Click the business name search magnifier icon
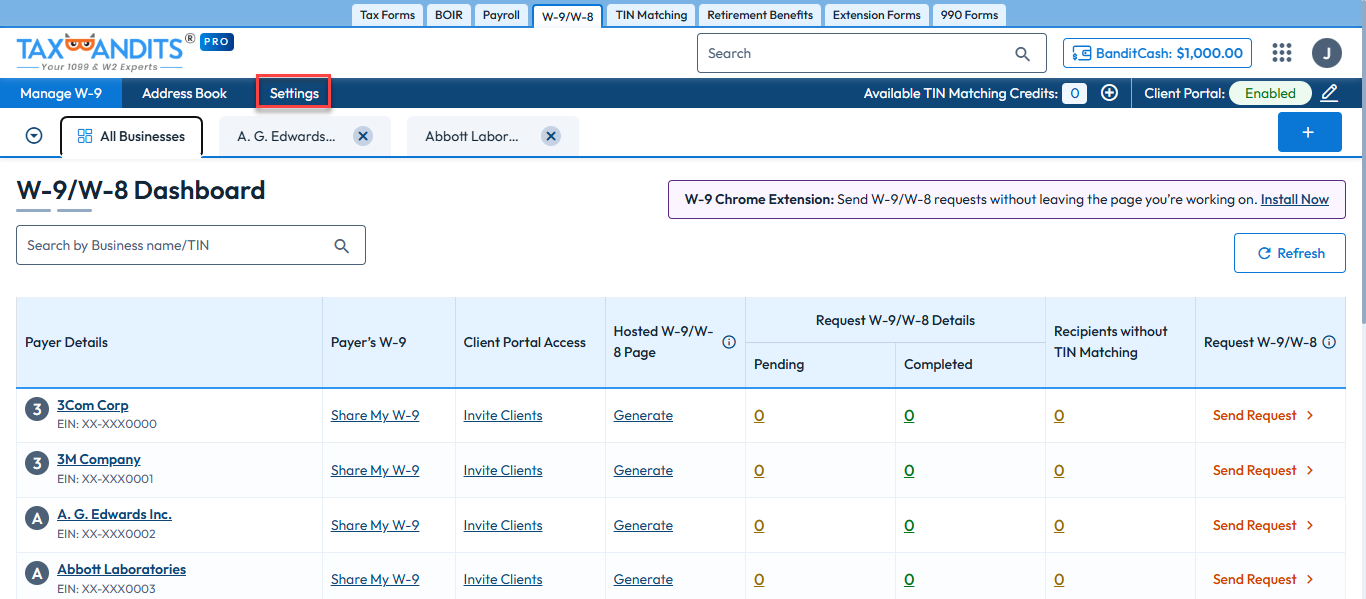 pos(342,246)
